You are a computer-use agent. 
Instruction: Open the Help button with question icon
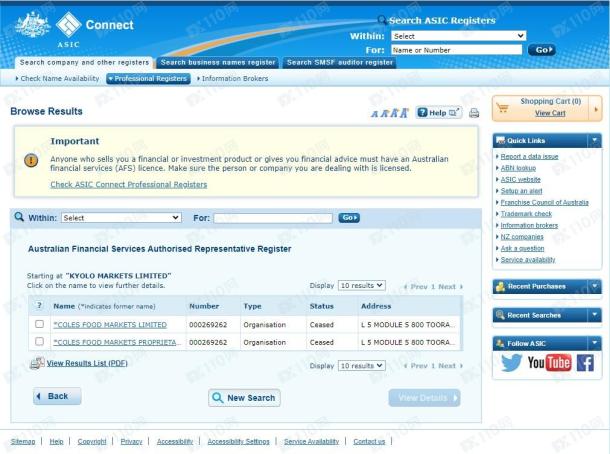(438, 113)
